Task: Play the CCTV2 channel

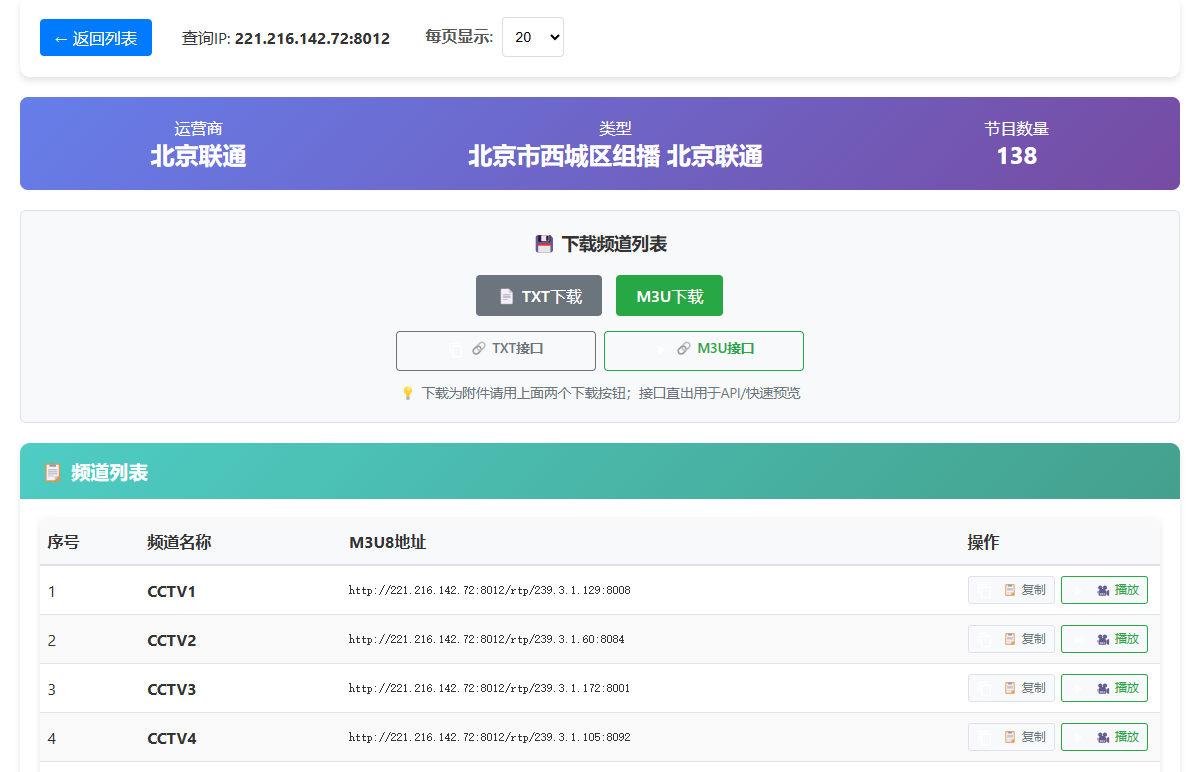Action: click(1104, 639)
